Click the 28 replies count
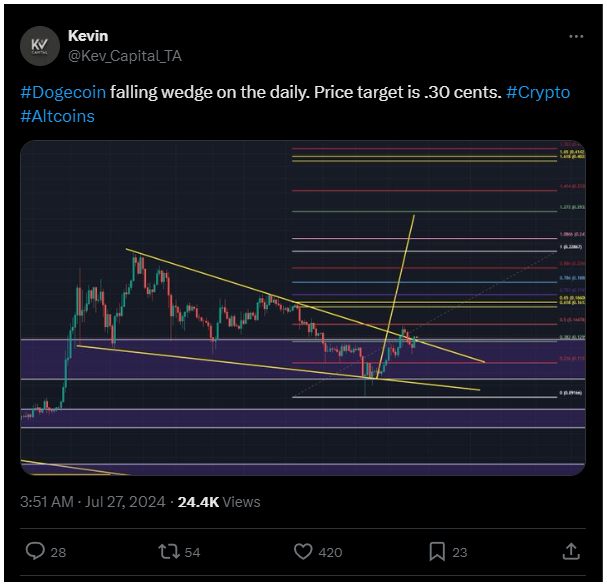Viewport: 607px width, 586px height. (58, 552)
